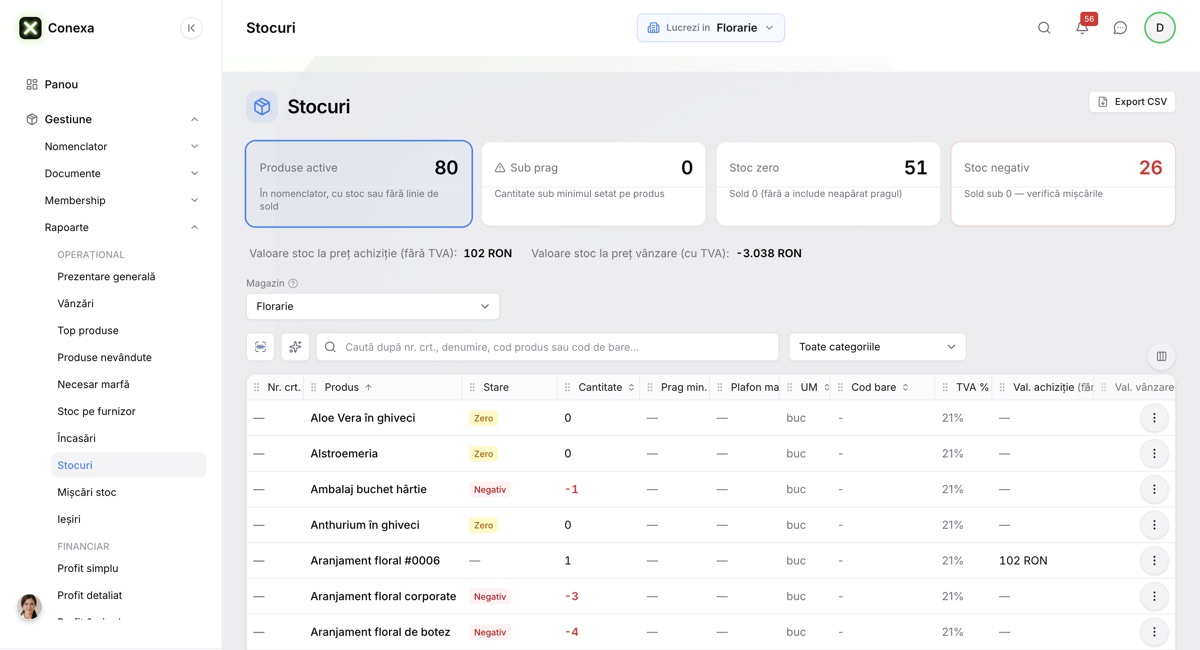Open row actions menu for Aloe Vera
1200x650 pixels.
coord(1154,418)
